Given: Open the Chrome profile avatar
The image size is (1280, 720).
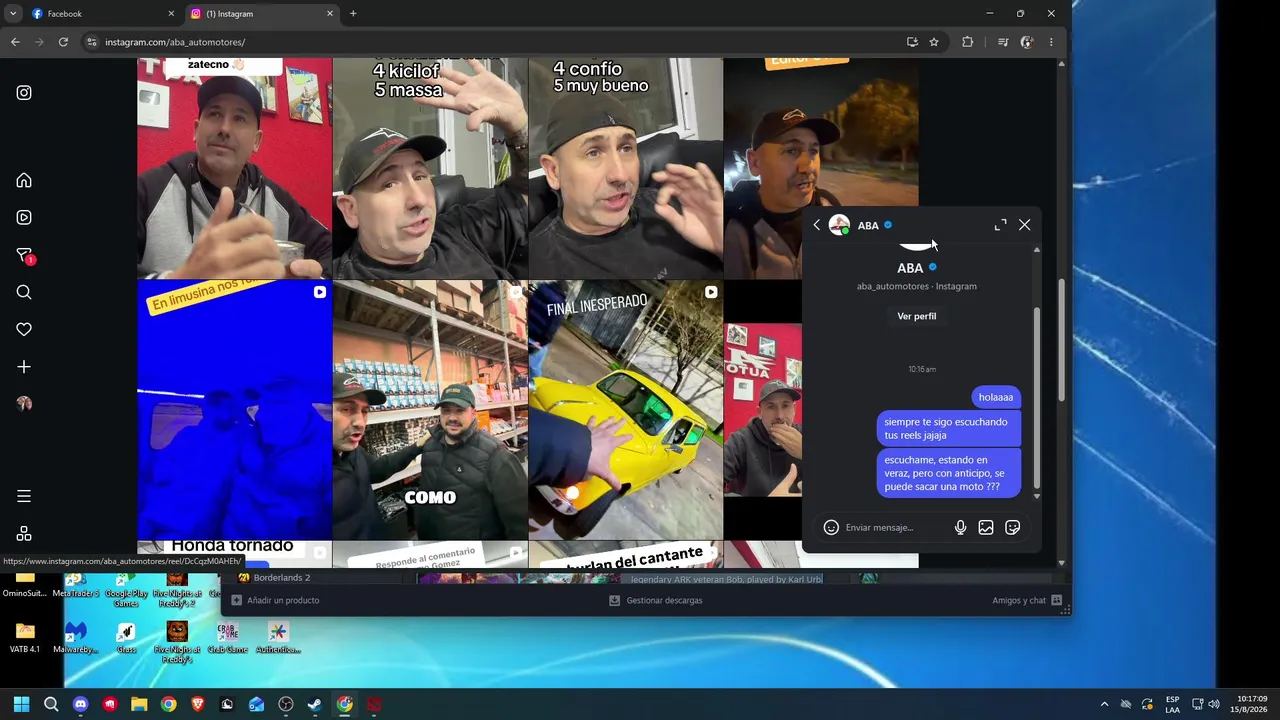Looking at the screenshot, I should tap(1026, 42).
